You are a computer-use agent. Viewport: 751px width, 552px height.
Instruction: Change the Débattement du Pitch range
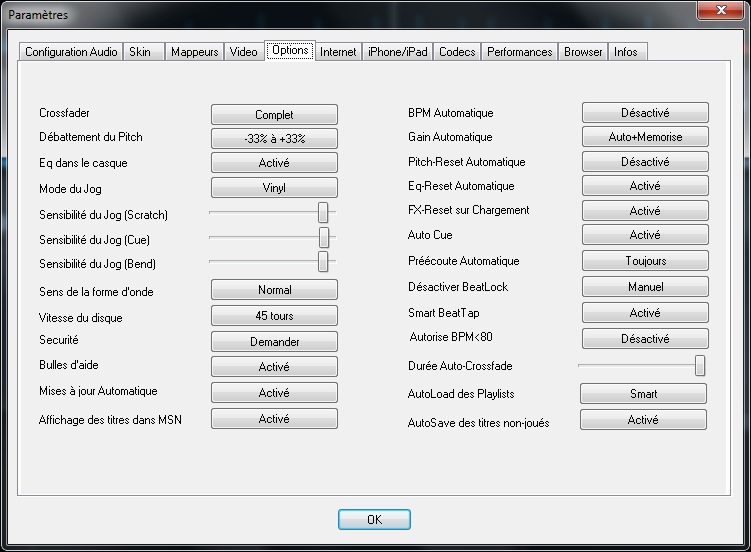point(274,139)
